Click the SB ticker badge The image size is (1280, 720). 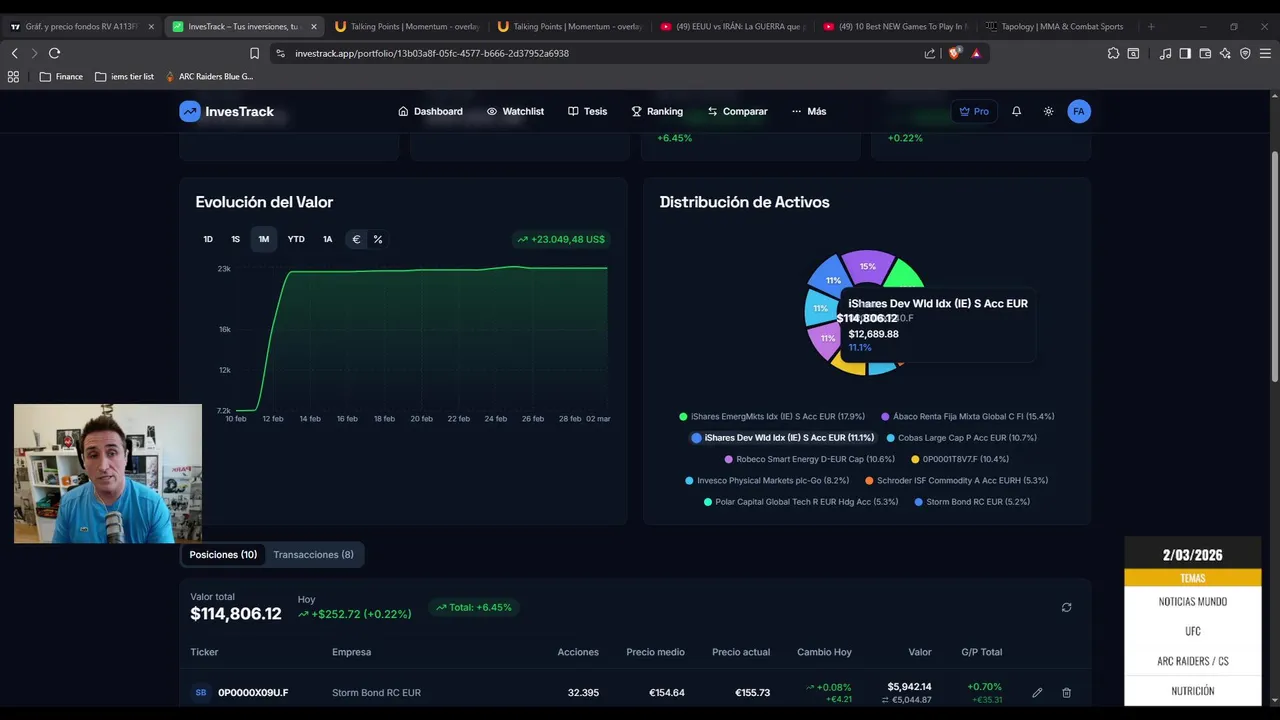[x=201, y=692]
